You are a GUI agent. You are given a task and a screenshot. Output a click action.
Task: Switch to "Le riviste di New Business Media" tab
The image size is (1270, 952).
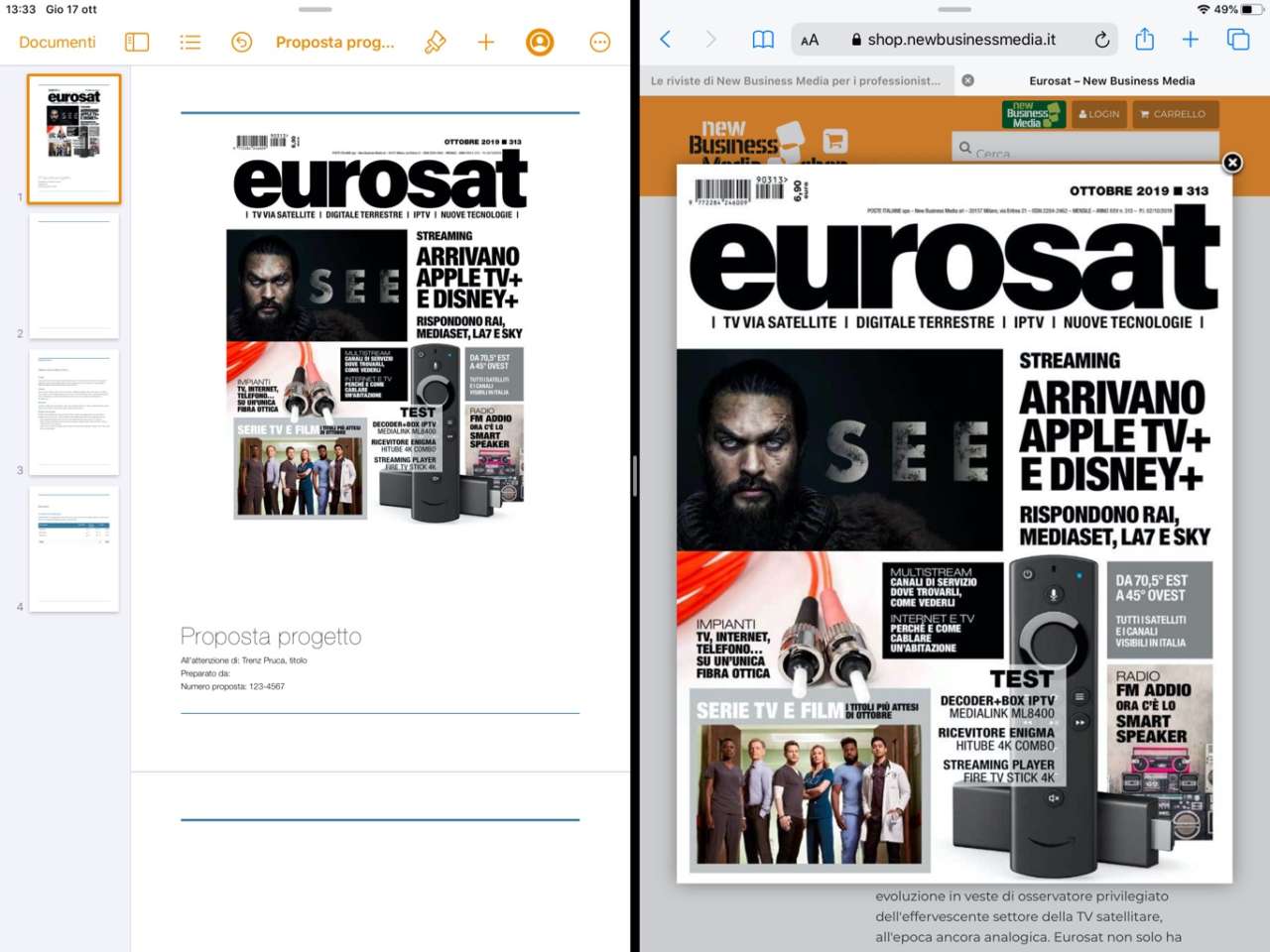click(796, 80)
